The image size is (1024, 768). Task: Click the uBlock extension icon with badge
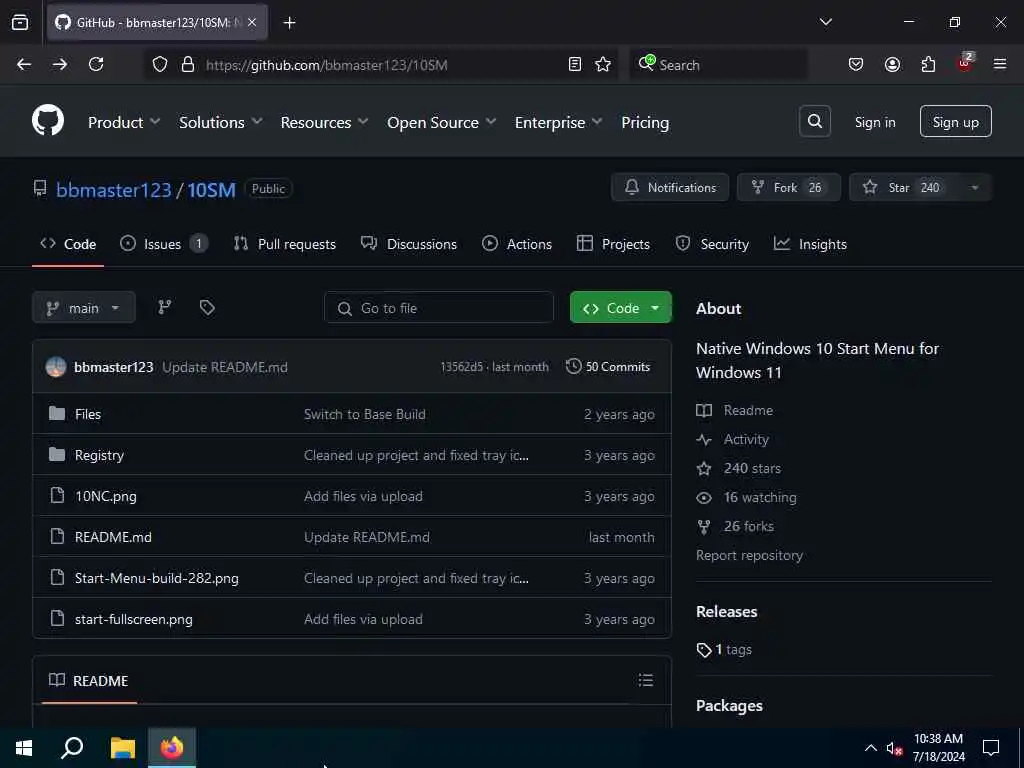[x=965, y=63]
